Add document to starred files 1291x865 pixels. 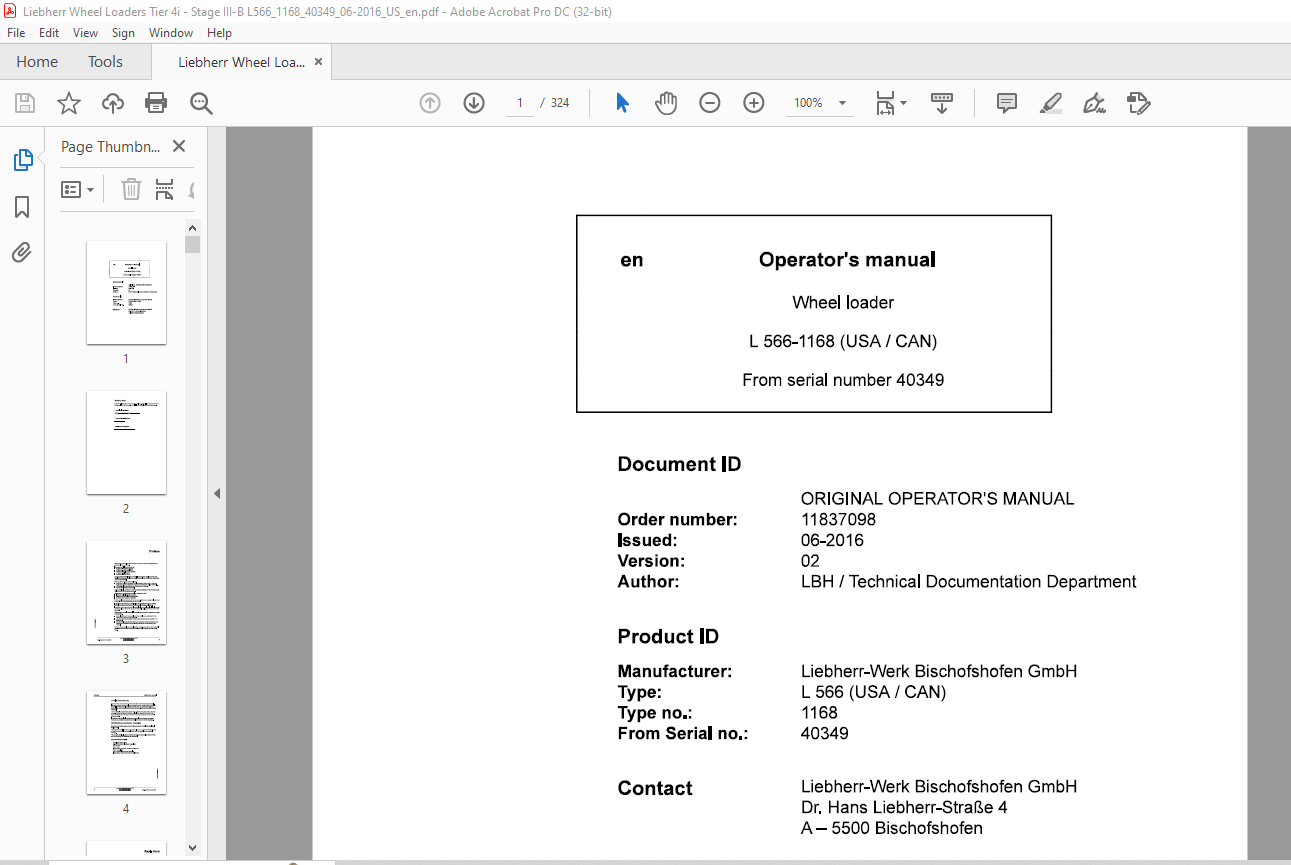(x=69, y=103)
